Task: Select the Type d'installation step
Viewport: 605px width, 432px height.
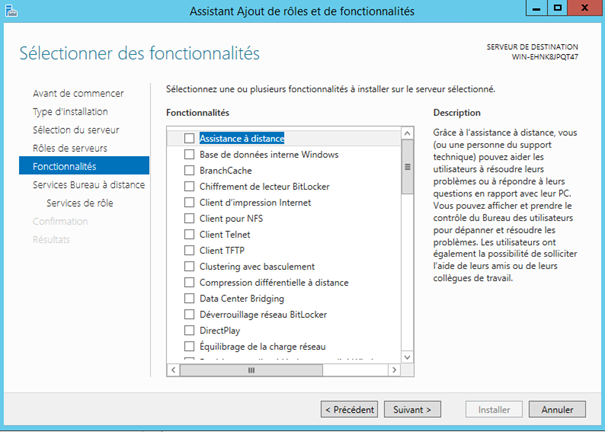Action: (x=70, y=112)
